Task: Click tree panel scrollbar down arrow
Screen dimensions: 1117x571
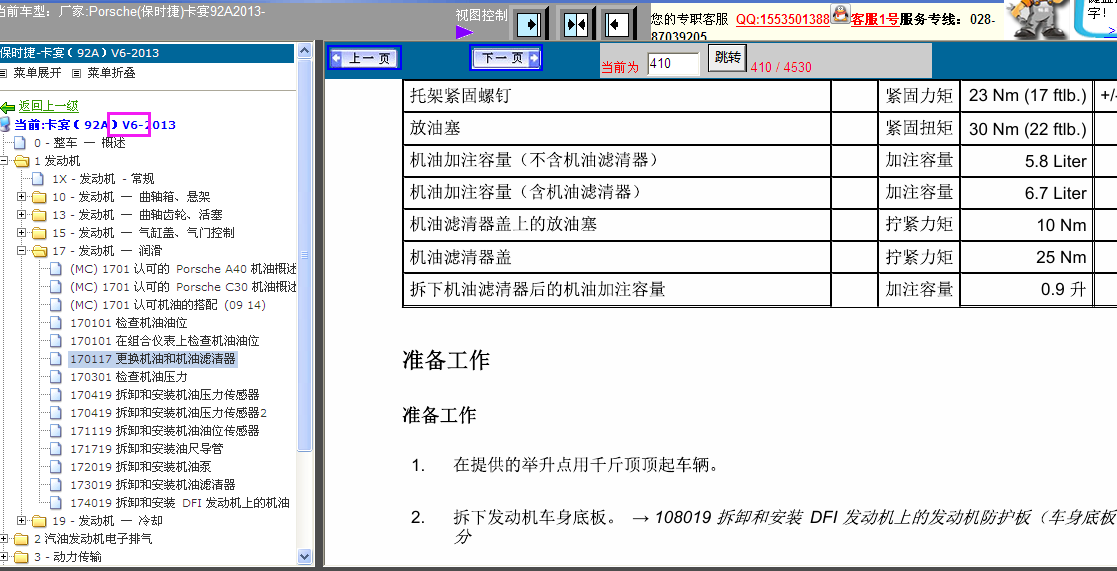Action: tap(305, 557)
